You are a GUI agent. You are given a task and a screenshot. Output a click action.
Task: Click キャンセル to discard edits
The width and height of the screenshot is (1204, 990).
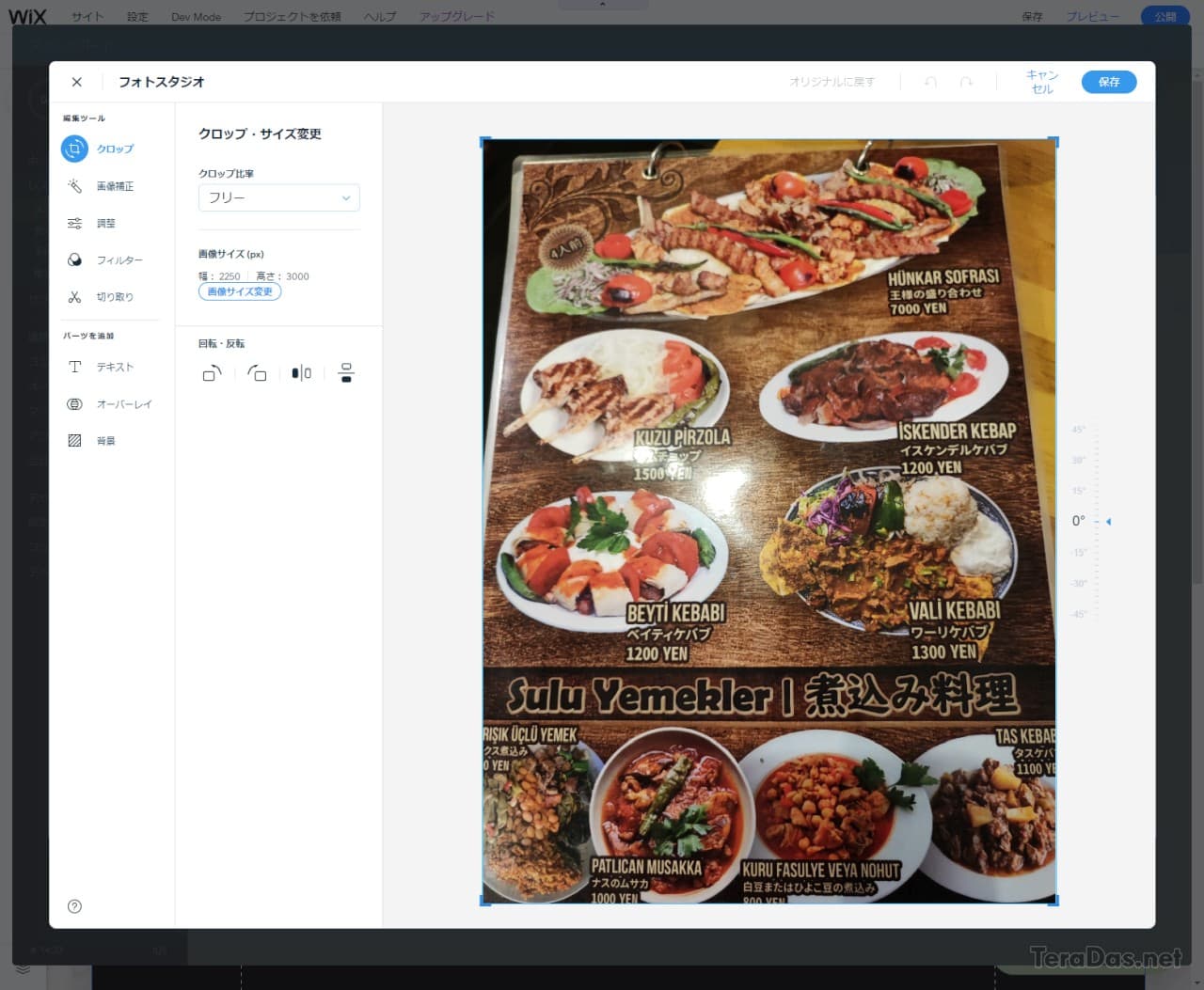(1042, 82)
